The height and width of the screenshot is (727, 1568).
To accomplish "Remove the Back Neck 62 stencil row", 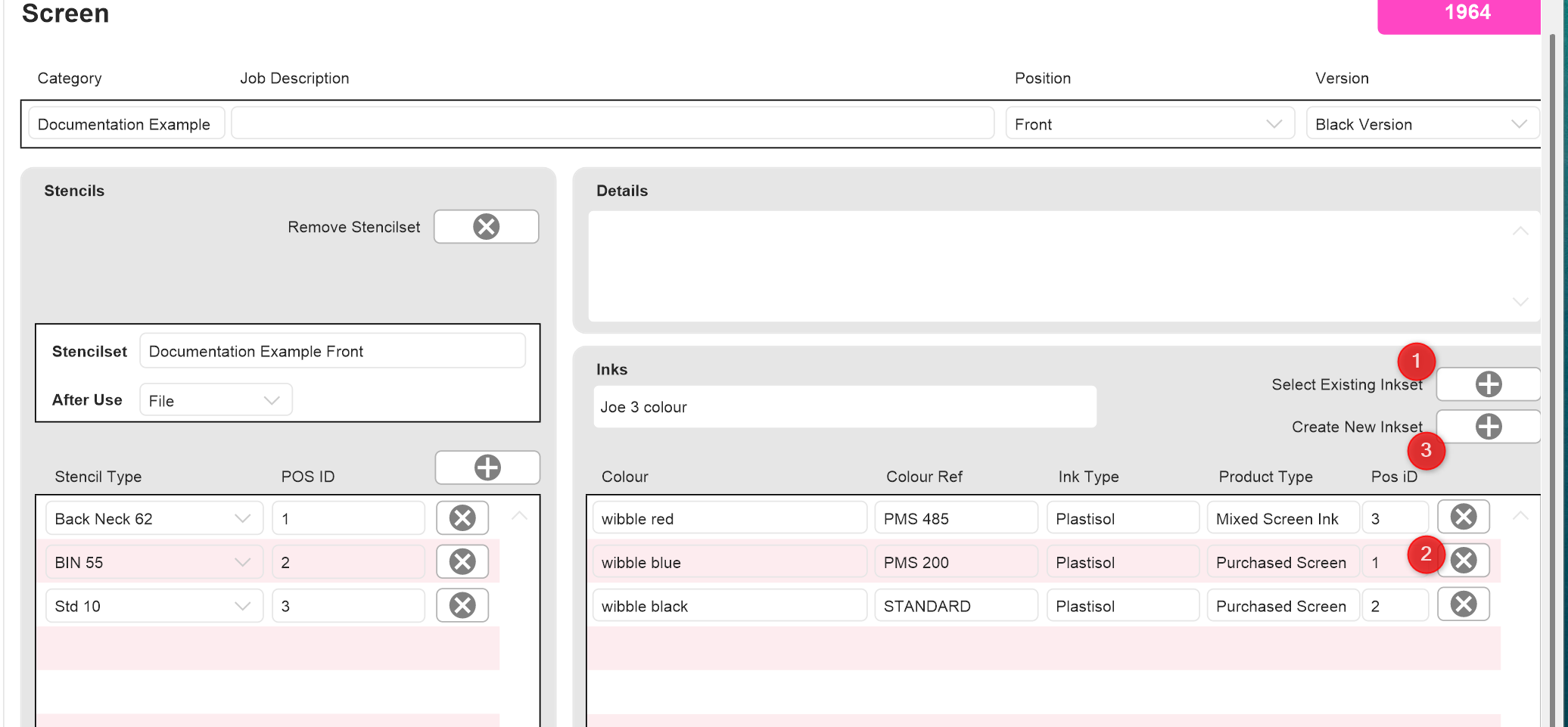I will point(462,518).
